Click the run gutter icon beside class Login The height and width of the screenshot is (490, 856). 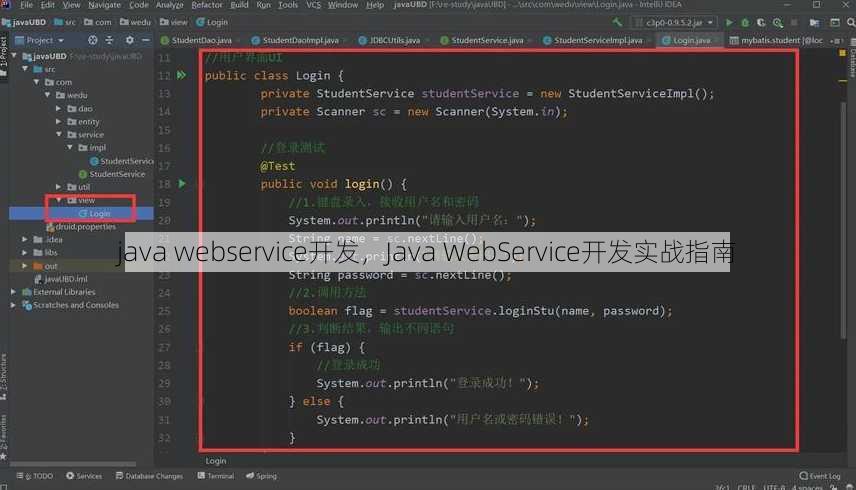(x=181, y=75)
